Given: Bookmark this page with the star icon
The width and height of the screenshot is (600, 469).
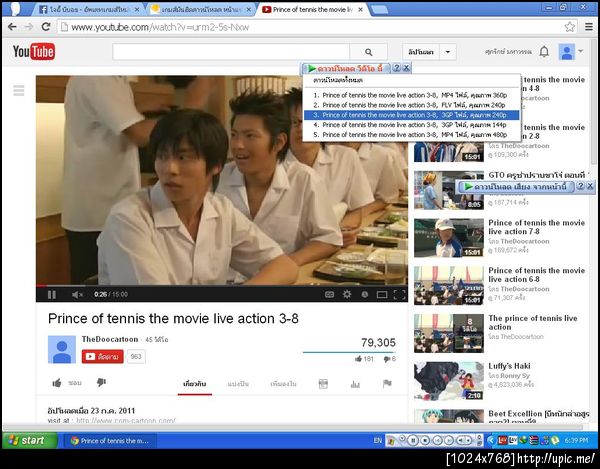Looking at the screenshot, I should [x=569, y=27].
